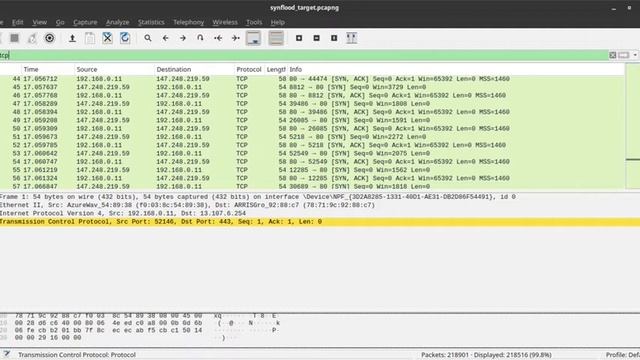The height and width of the screenshot is (360, 640).
Task: Select packet 57 at time 17.066847
Action: [x=312, y=187]
